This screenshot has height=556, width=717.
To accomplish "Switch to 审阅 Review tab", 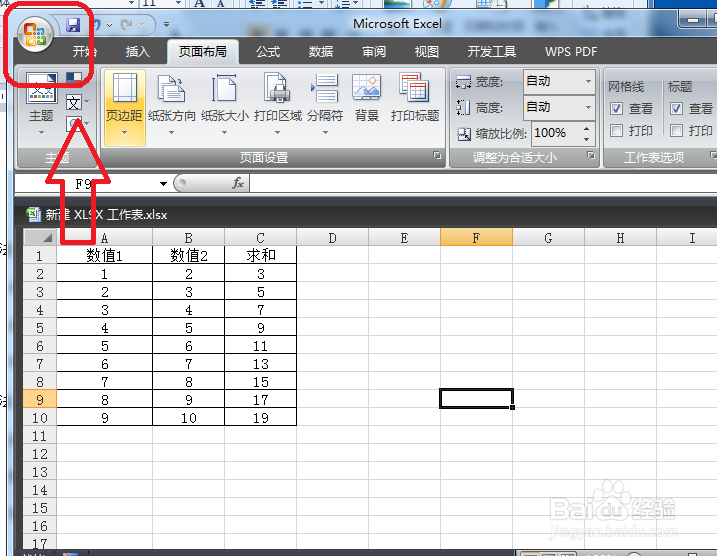I will (374, 51).
